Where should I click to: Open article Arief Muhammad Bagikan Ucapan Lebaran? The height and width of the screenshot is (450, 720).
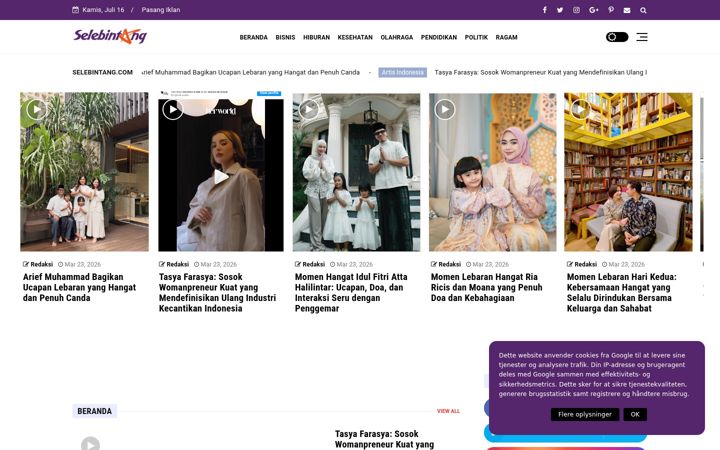[x=79, y=287]
